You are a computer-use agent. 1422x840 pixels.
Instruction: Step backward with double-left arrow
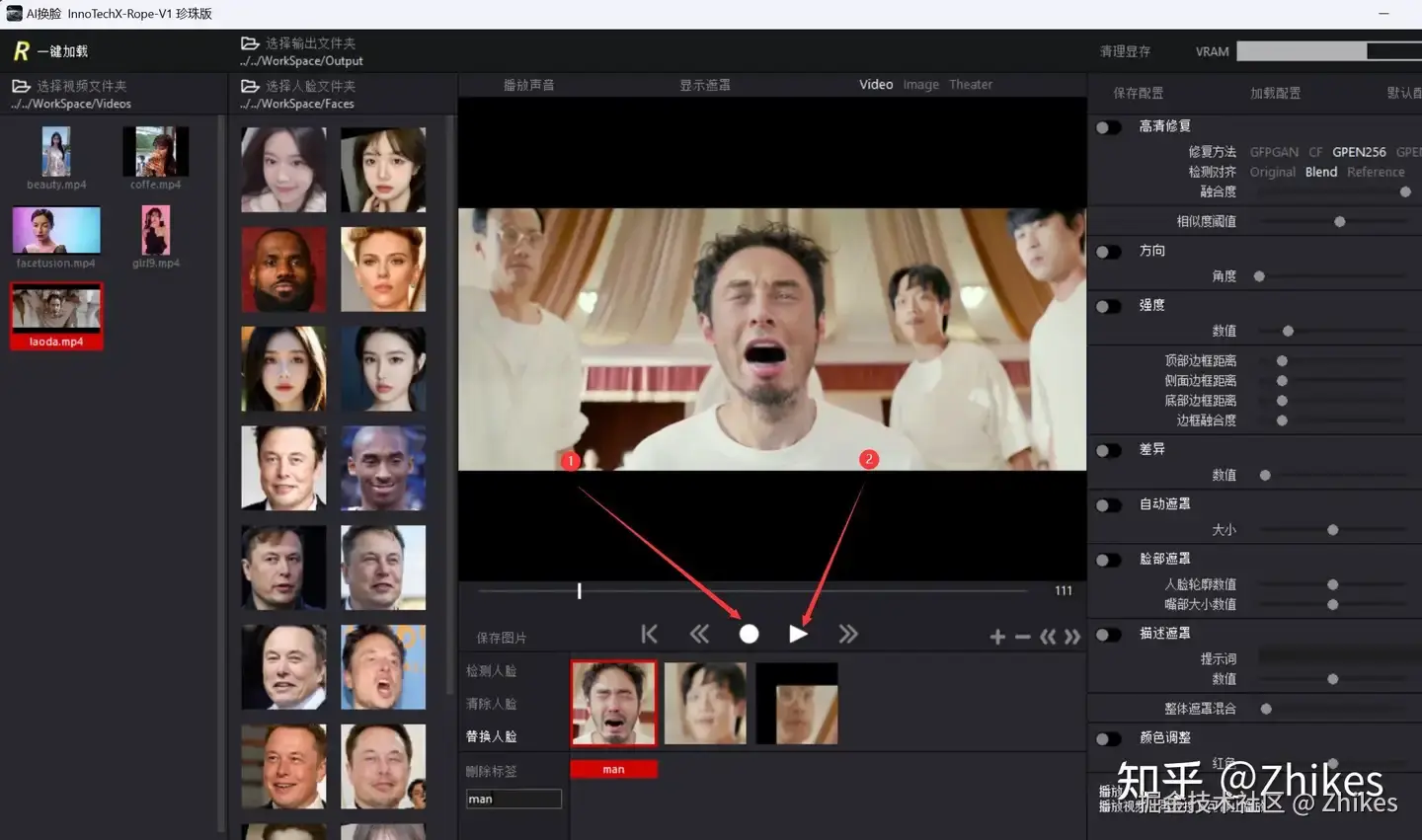[x=699, y=634]
